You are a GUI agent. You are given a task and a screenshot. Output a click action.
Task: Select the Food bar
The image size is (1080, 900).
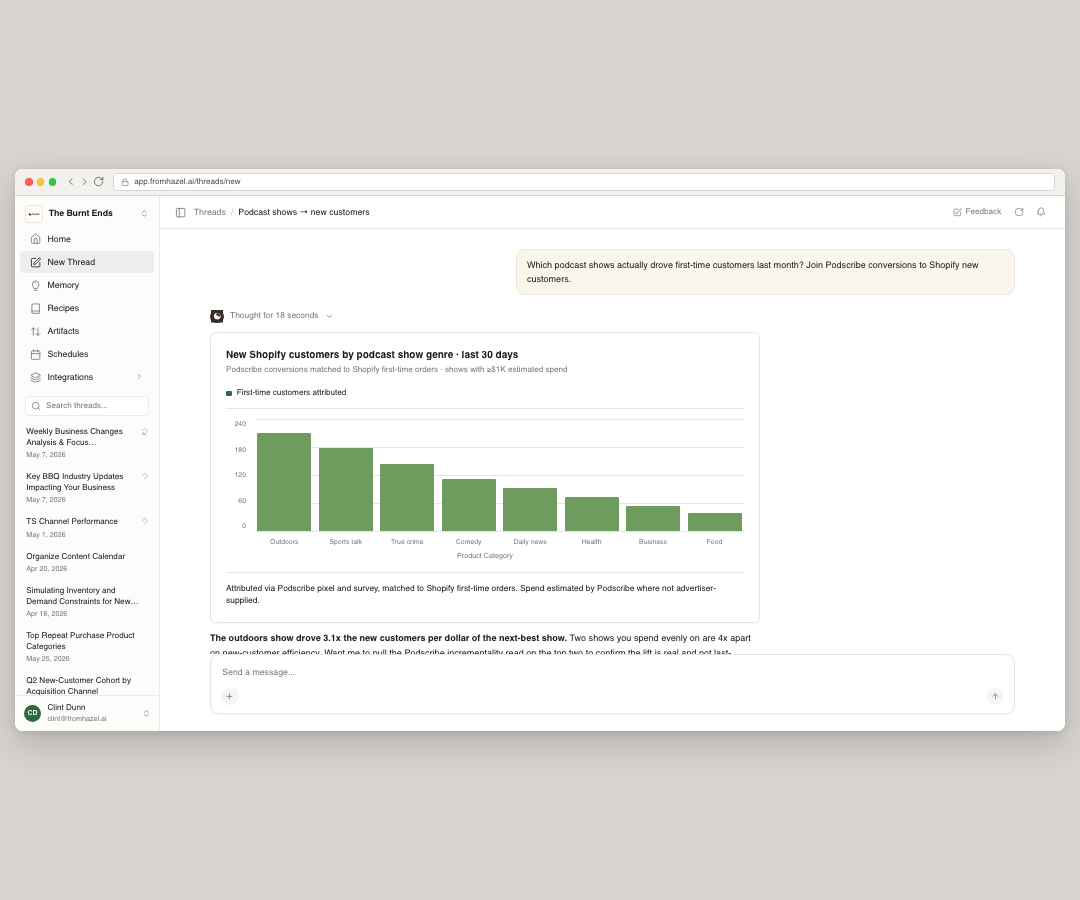click(715, 522)
